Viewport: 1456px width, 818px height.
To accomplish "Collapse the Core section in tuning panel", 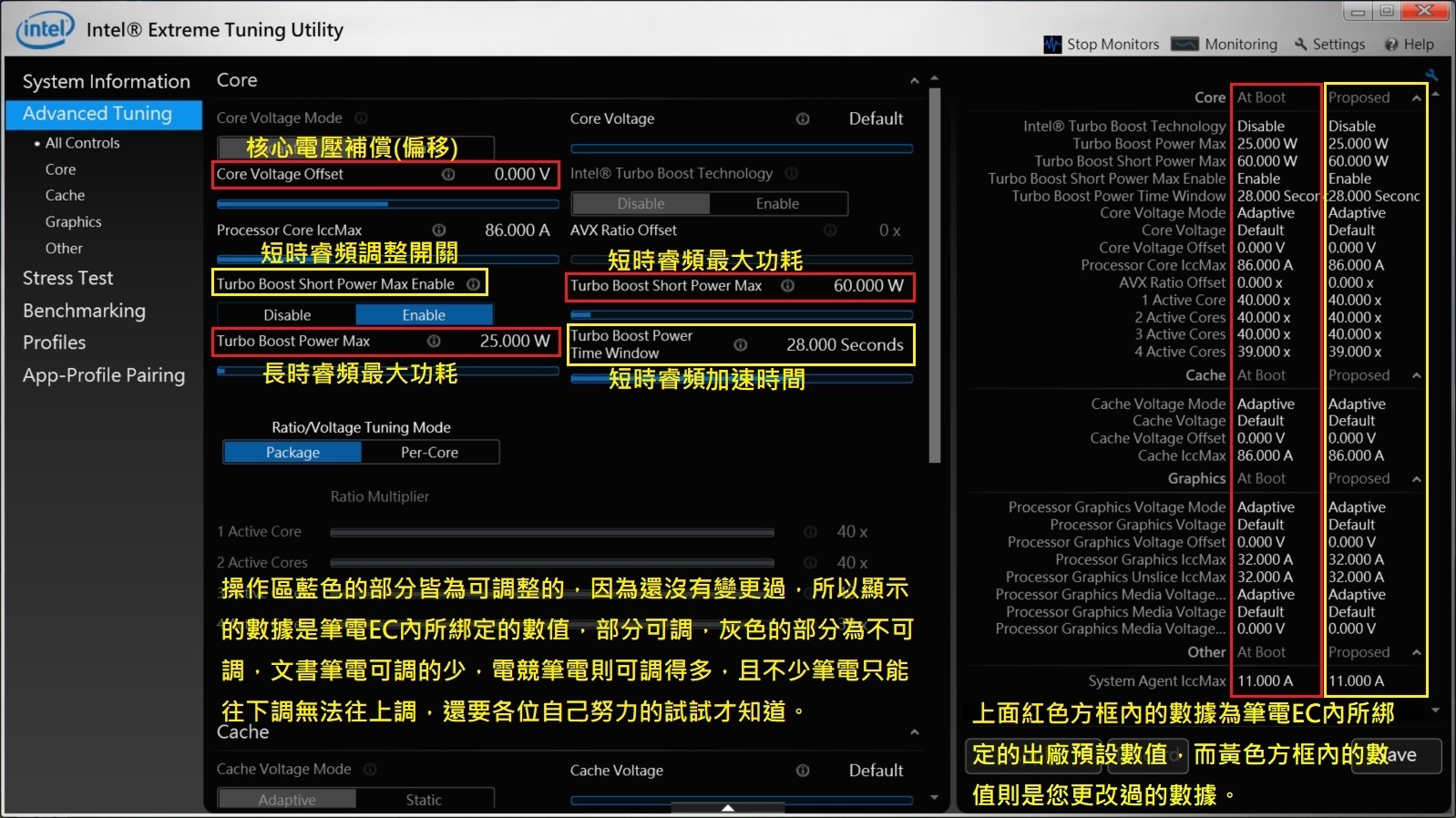I will 915,81.
